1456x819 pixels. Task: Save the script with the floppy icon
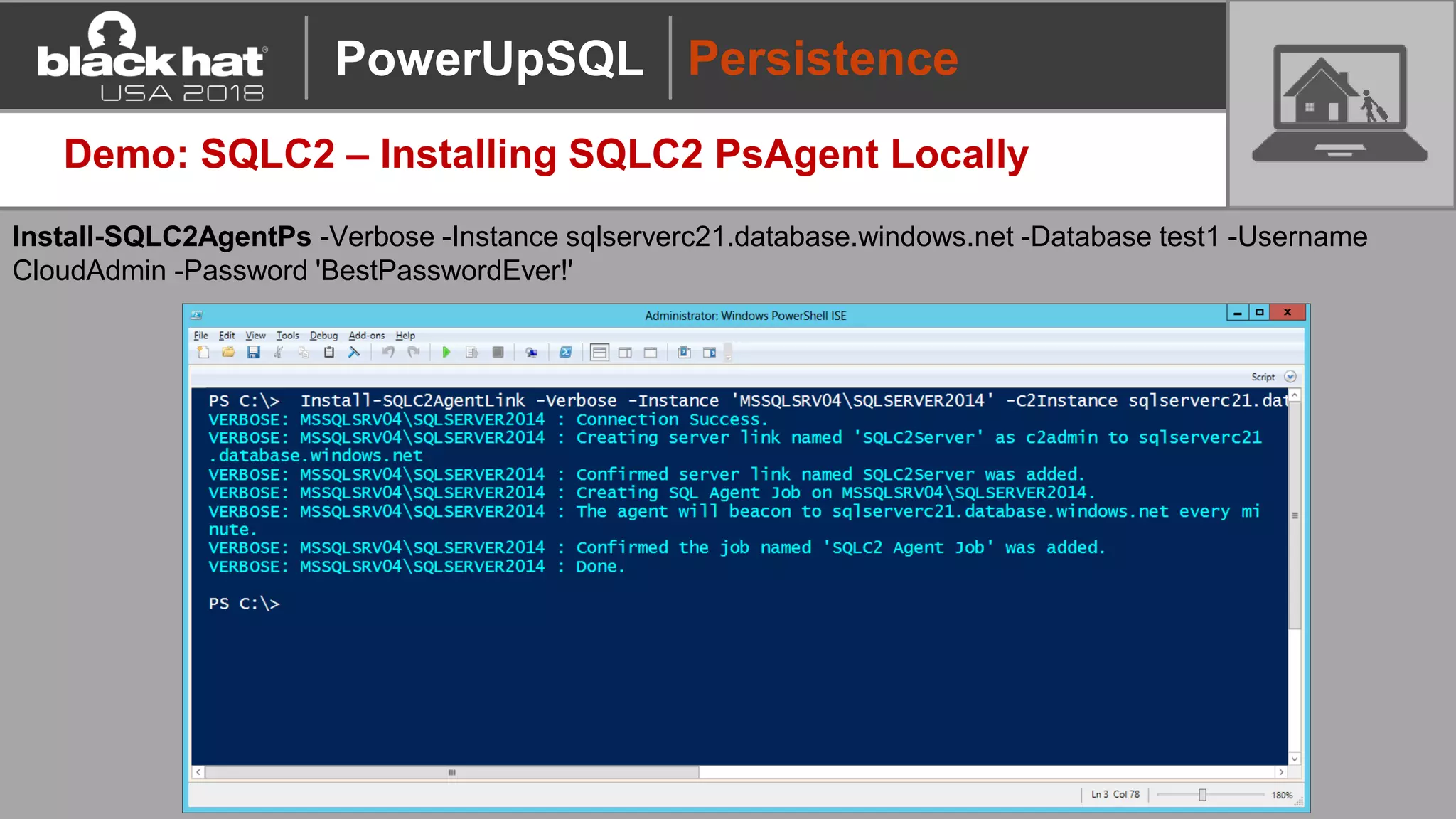(253, 352)
